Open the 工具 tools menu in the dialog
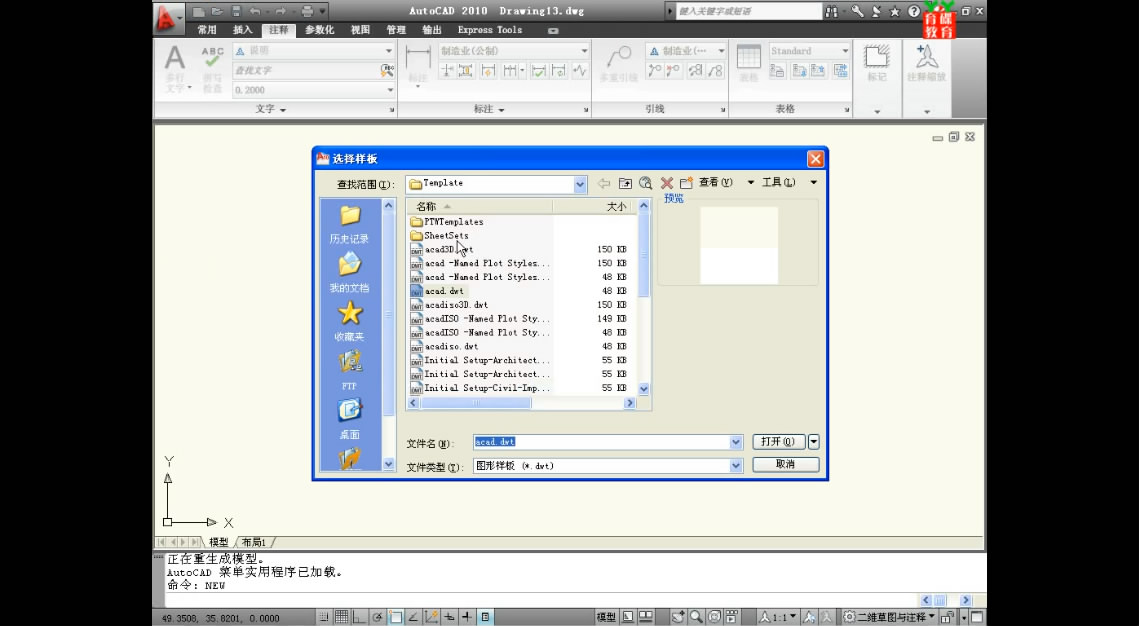1139x626 pixels. click(778, 182)
